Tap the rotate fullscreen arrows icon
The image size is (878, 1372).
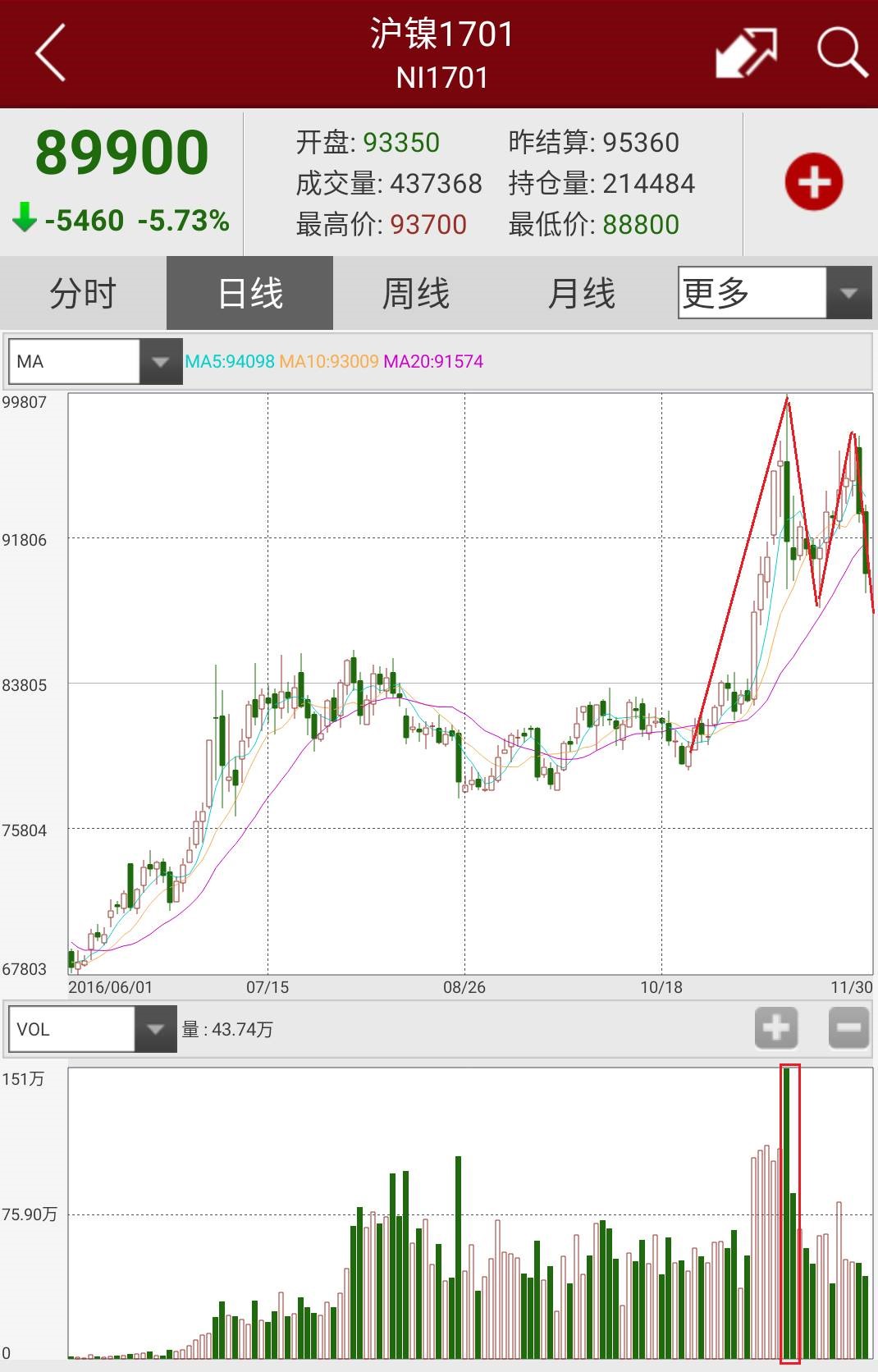tap(746, 53)
